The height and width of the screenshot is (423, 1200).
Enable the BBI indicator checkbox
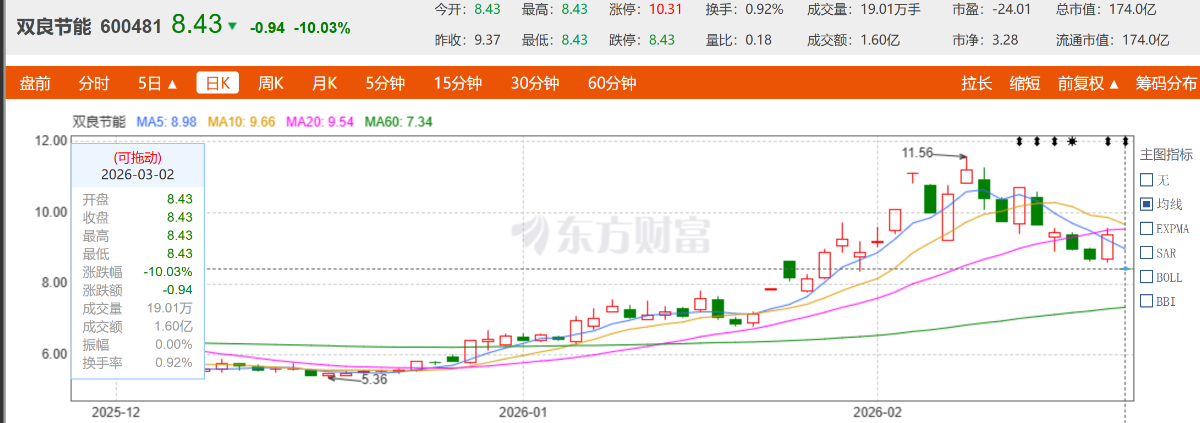1146,301
